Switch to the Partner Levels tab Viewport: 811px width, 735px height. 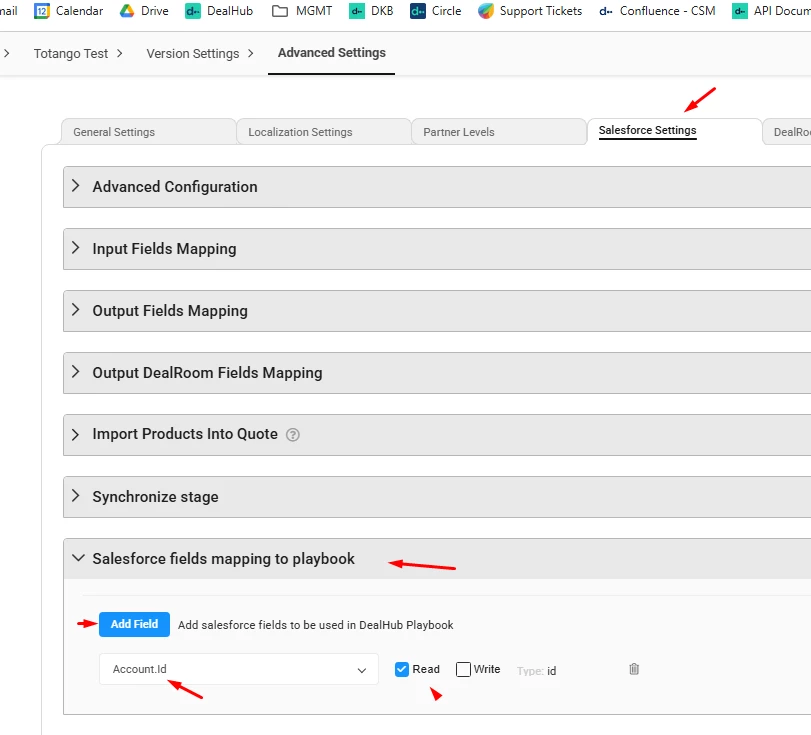(x=499, y=132)
